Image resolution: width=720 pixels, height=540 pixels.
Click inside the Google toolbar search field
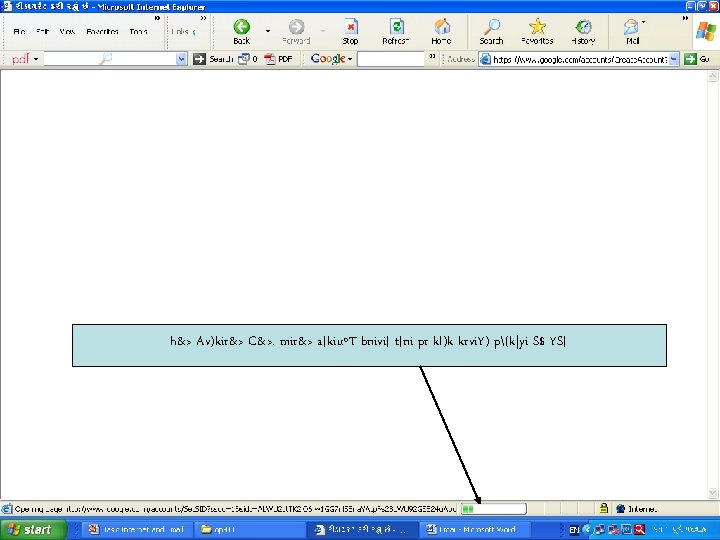click(391, 59)
